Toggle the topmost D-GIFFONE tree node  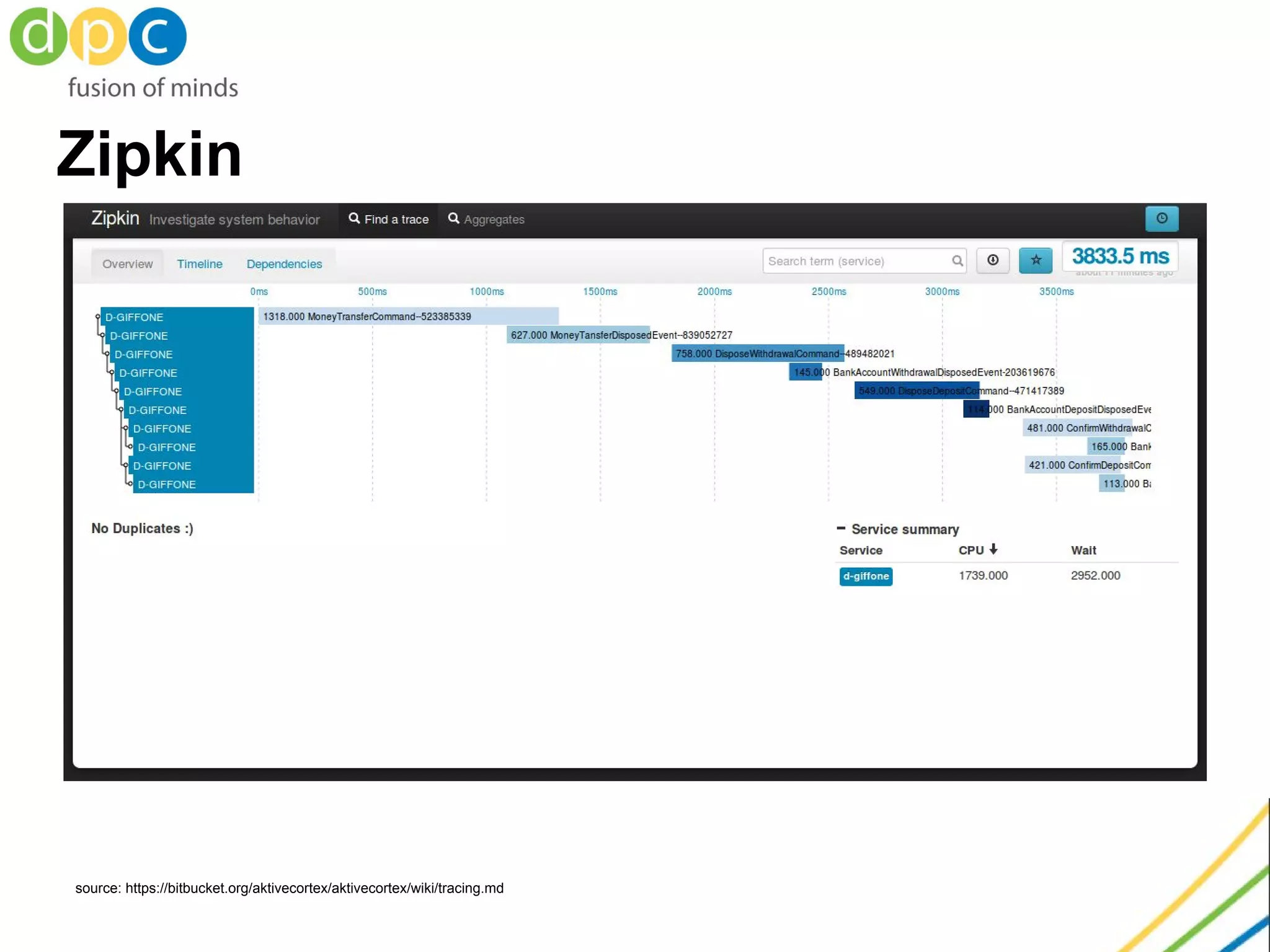[97, 317]
